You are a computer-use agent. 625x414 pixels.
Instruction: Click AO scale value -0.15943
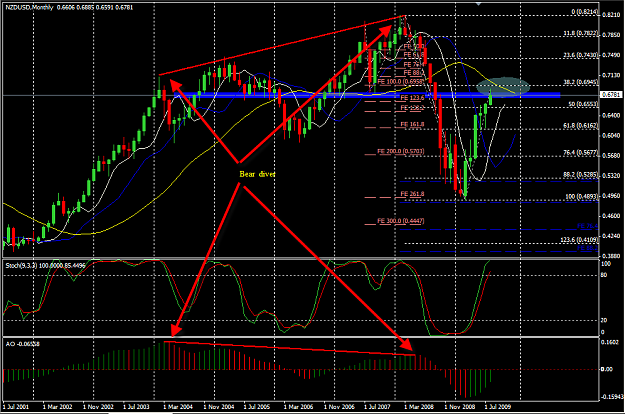point(611,396)
